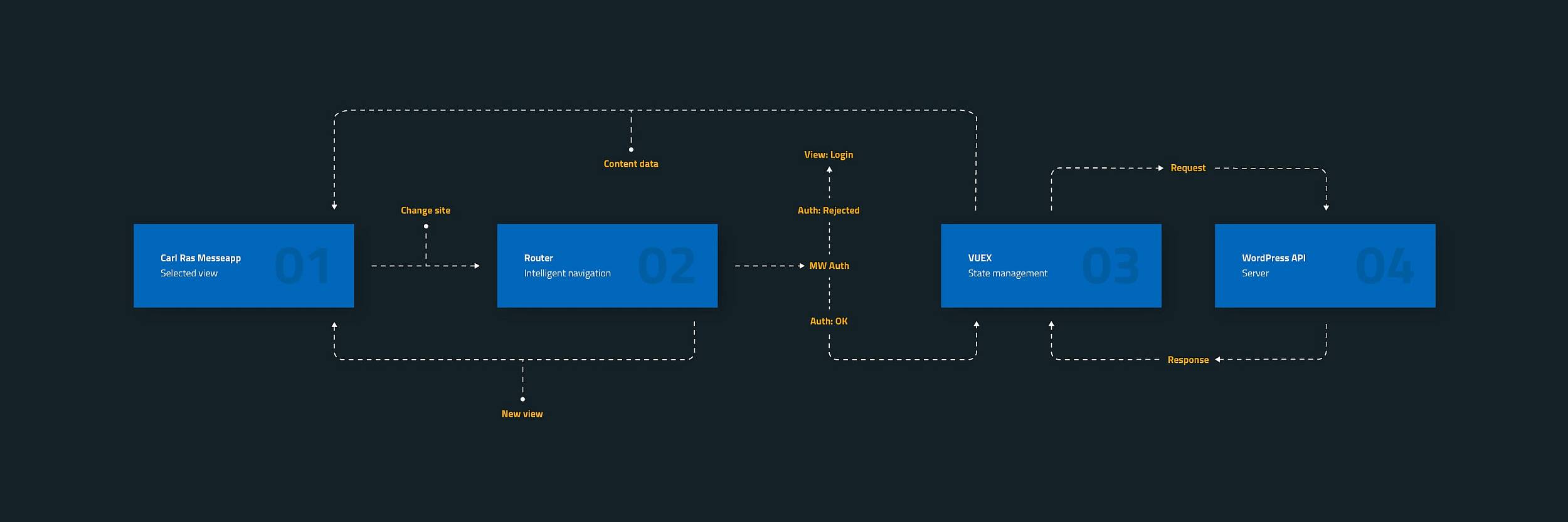Screen dimensions: 1568x522
Task: Click the white dot above New view
Action: click(x=522, y=399)
